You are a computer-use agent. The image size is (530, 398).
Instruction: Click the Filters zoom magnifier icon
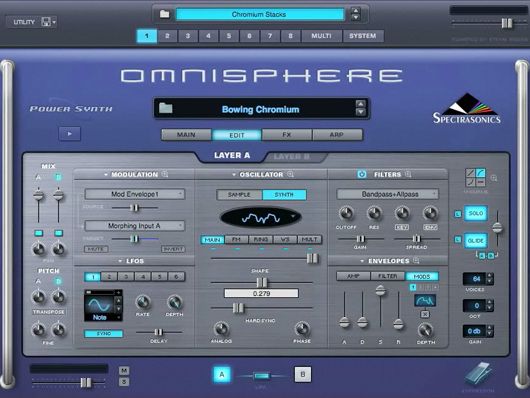point(408,174)
